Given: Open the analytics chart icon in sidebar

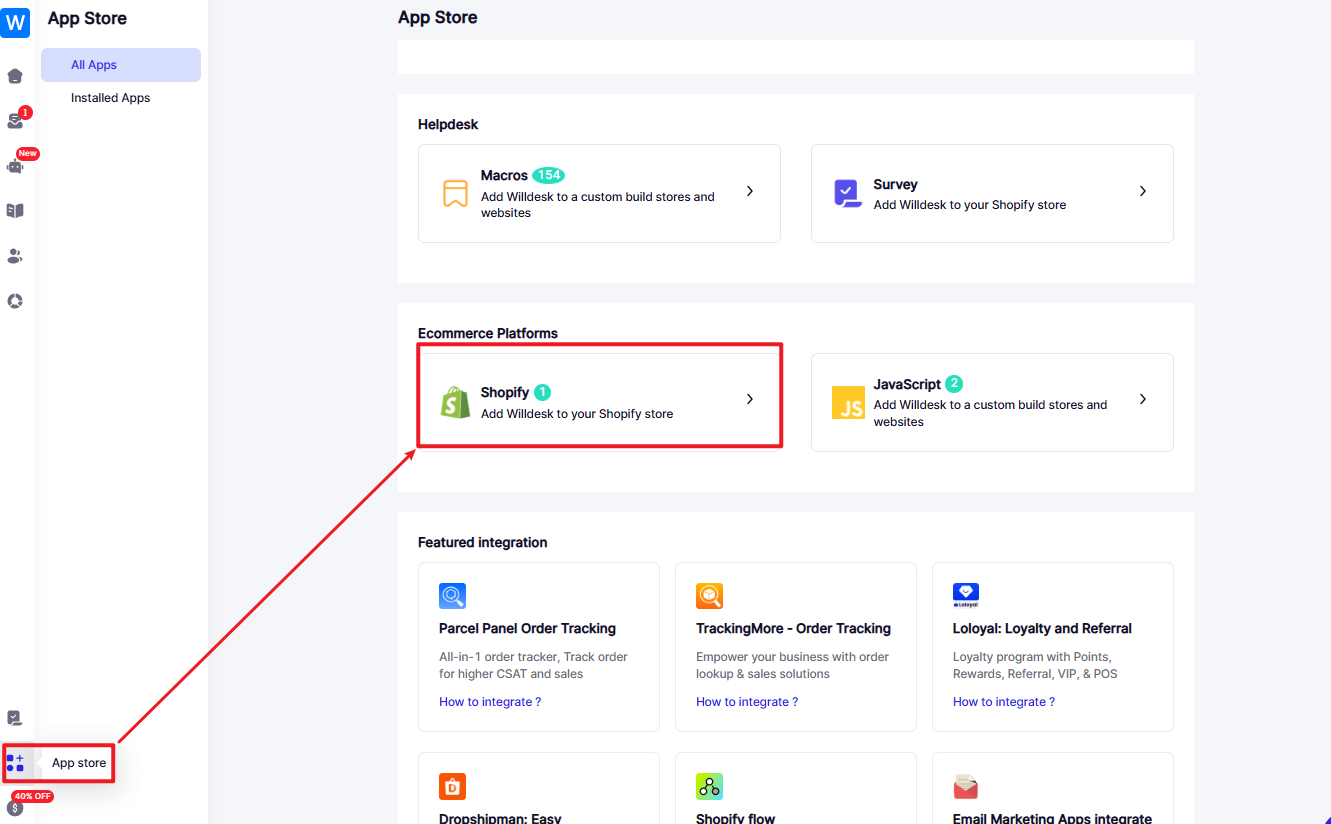Looking at the screenshot, I should (x=15, y=301).
